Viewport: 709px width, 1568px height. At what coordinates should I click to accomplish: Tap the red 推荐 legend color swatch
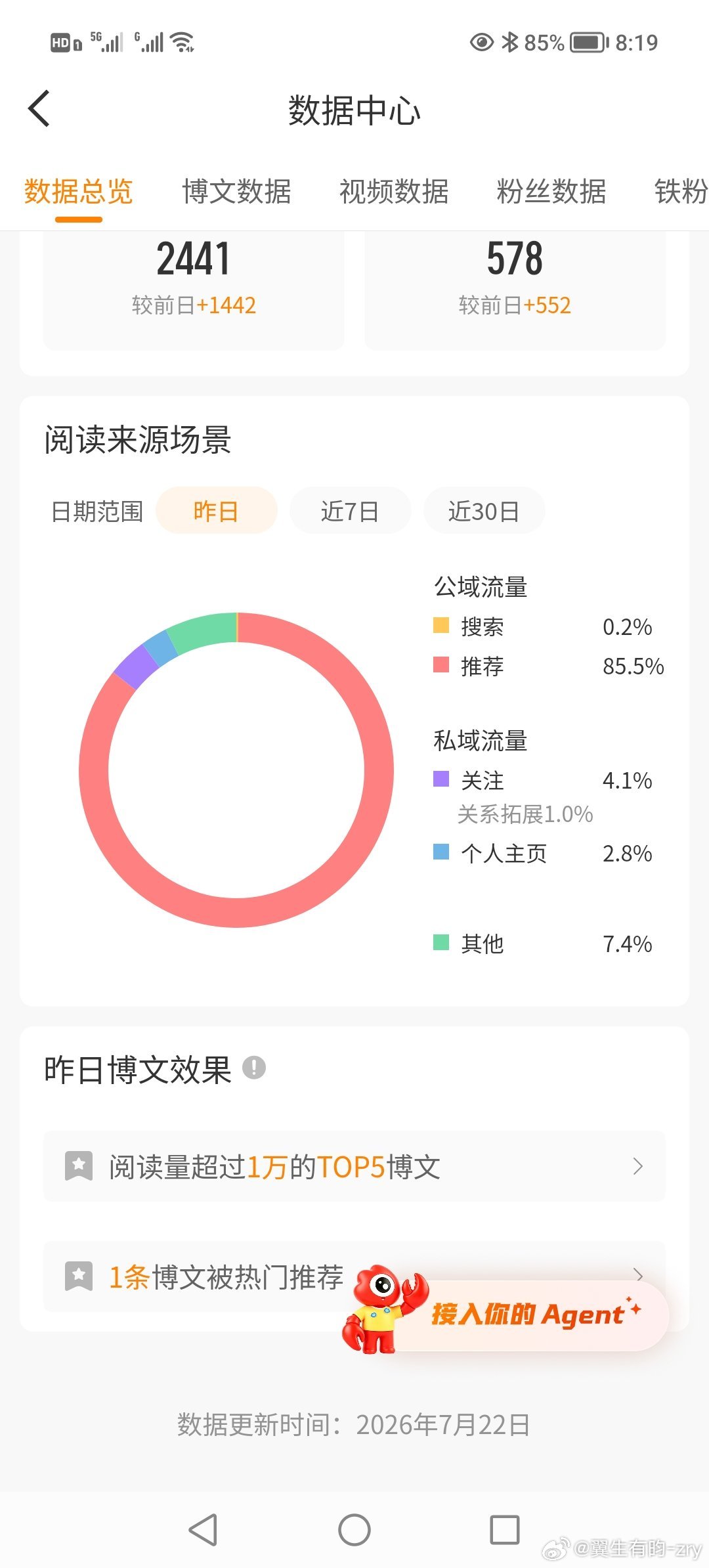tap(441, 665)
